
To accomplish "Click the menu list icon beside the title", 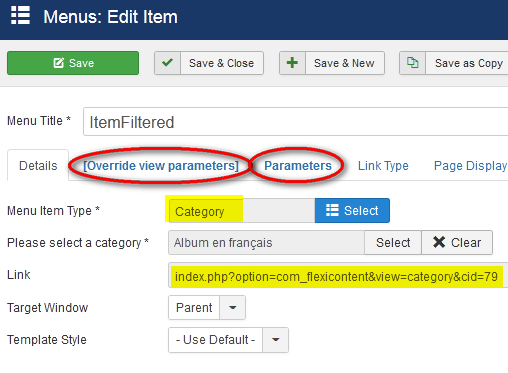I will point(20,15).
